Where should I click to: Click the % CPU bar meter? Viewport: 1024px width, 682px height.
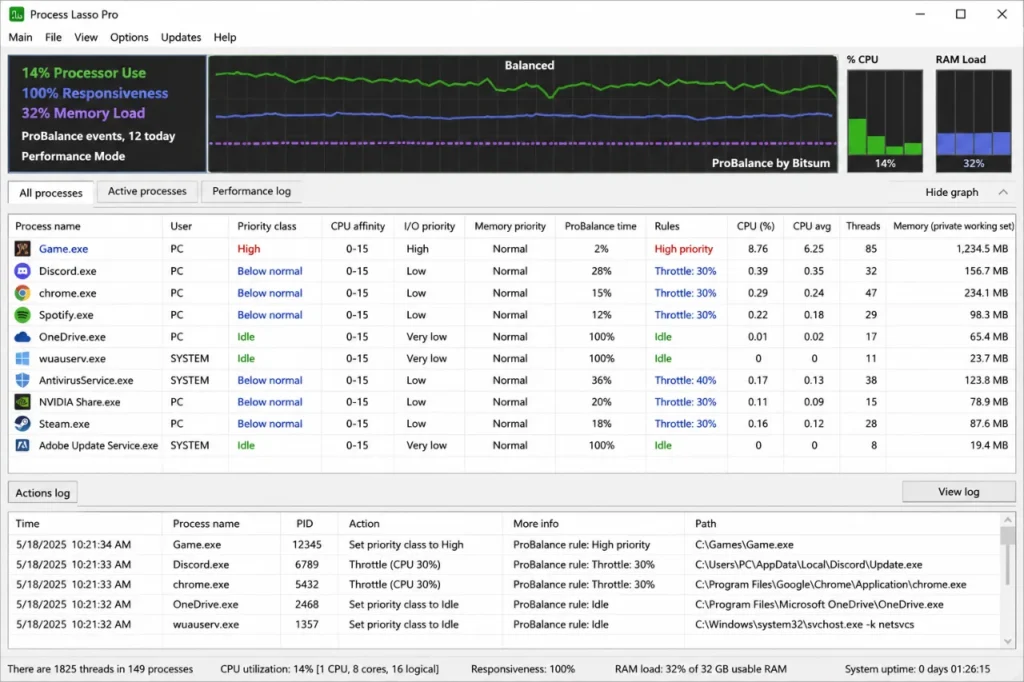(885, 121)
